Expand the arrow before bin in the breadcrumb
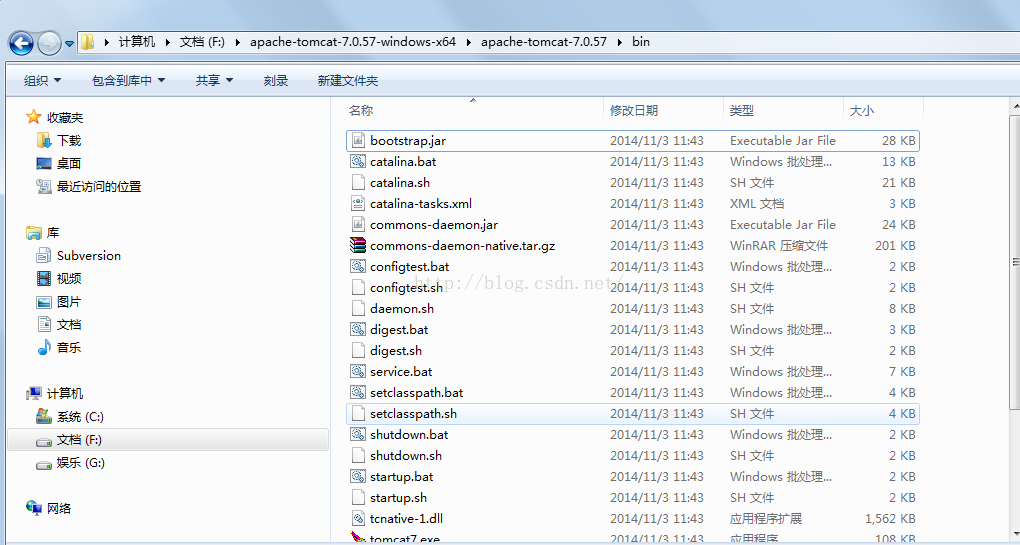 pyautogui.click(x=619, y=42)
